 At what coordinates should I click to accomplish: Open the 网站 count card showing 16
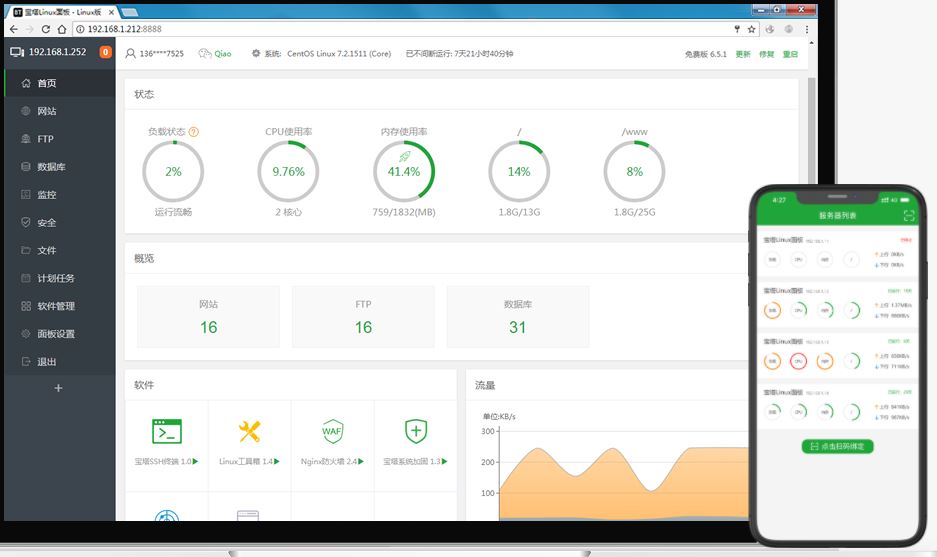click(209, 317)
